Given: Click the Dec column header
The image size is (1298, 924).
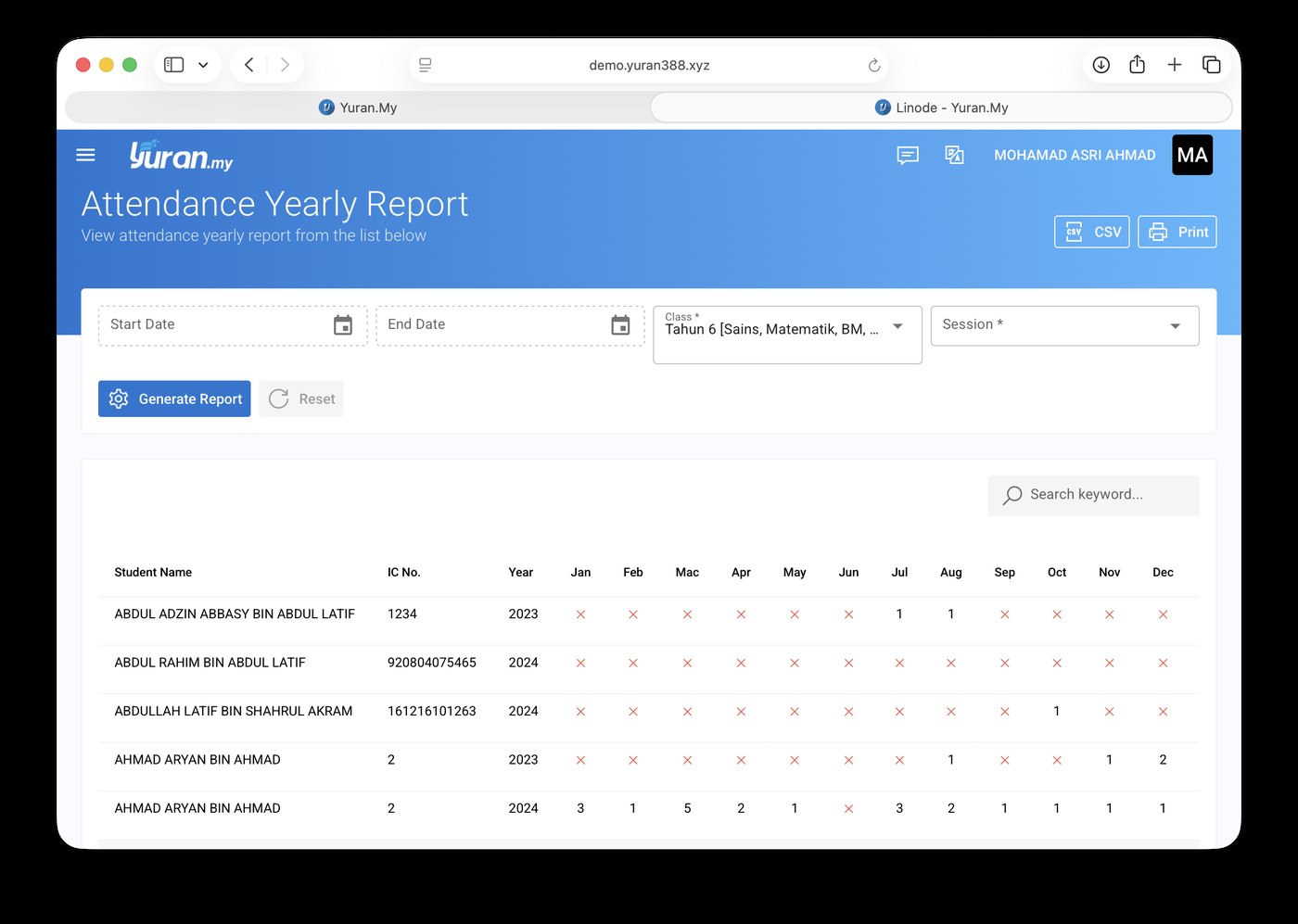Looking at the screenshot, I should point(1163,572).
